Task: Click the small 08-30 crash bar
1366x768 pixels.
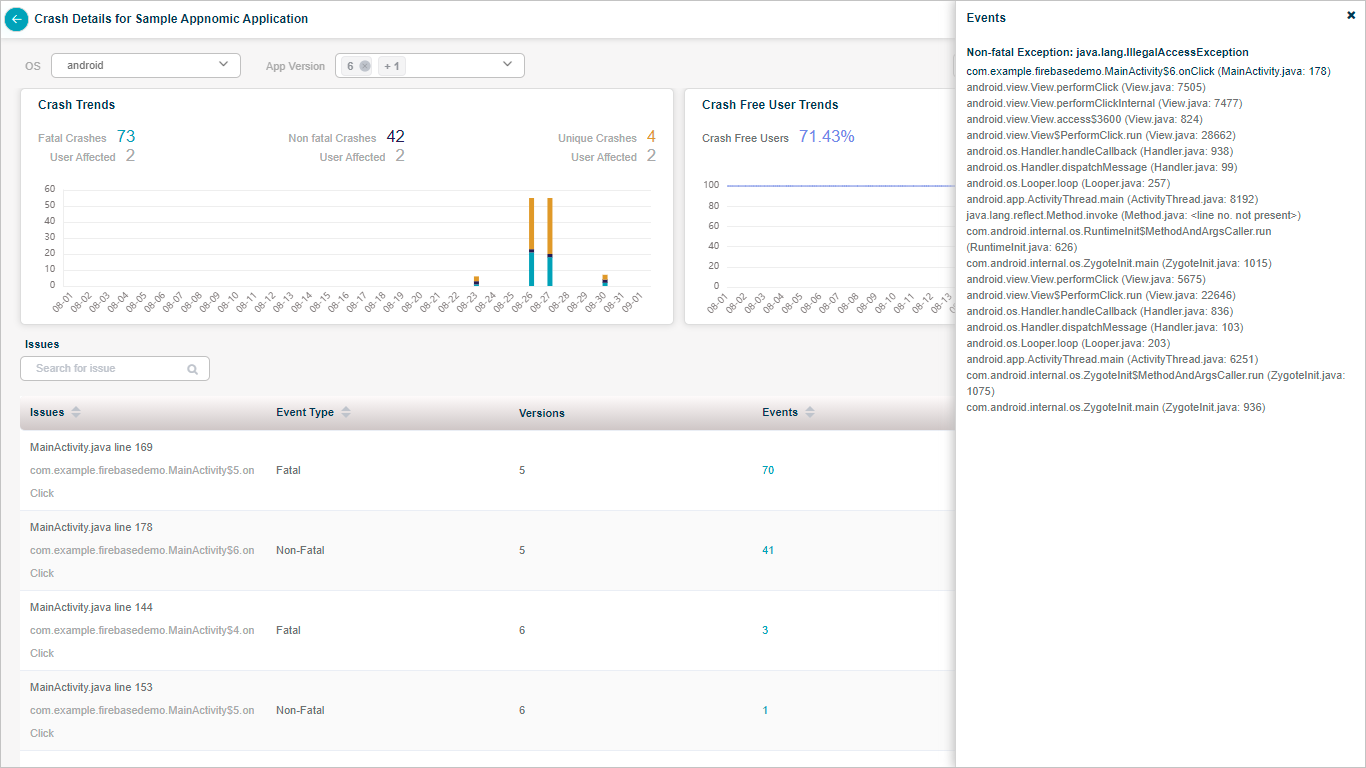Action: (605, 280)
